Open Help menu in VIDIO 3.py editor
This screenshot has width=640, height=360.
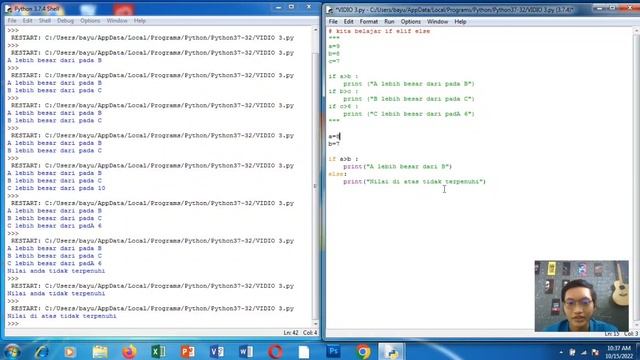(x=460, y=21)
